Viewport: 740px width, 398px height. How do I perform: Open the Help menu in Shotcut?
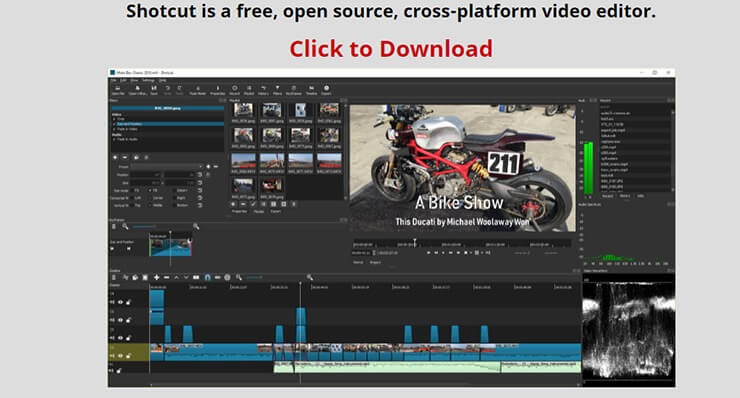[162, 80]
